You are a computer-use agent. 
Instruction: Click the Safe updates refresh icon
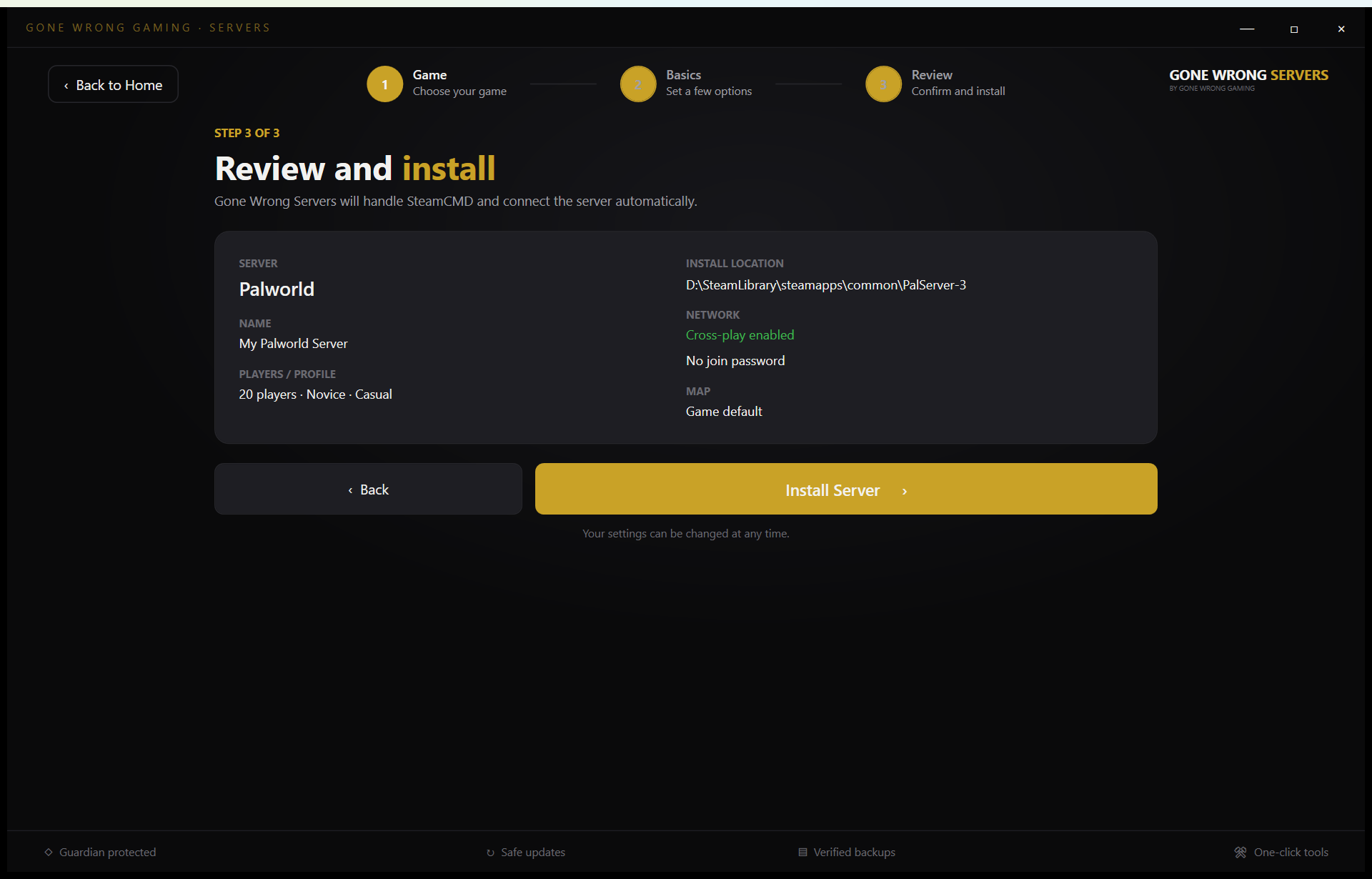point(490,853)
